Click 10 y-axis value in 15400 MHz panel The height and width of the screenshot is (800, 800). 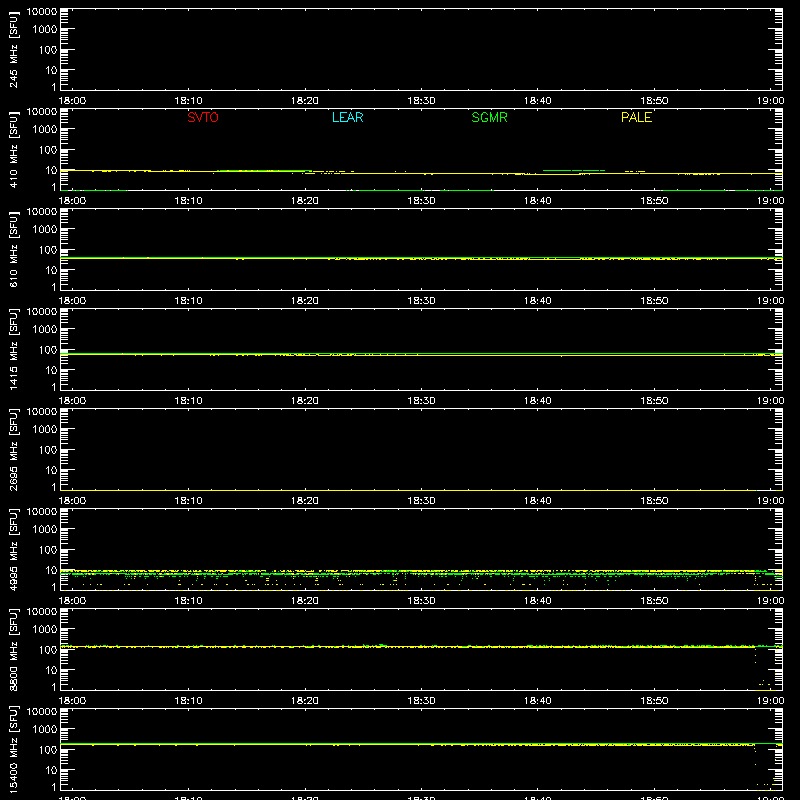click(51, 770)
